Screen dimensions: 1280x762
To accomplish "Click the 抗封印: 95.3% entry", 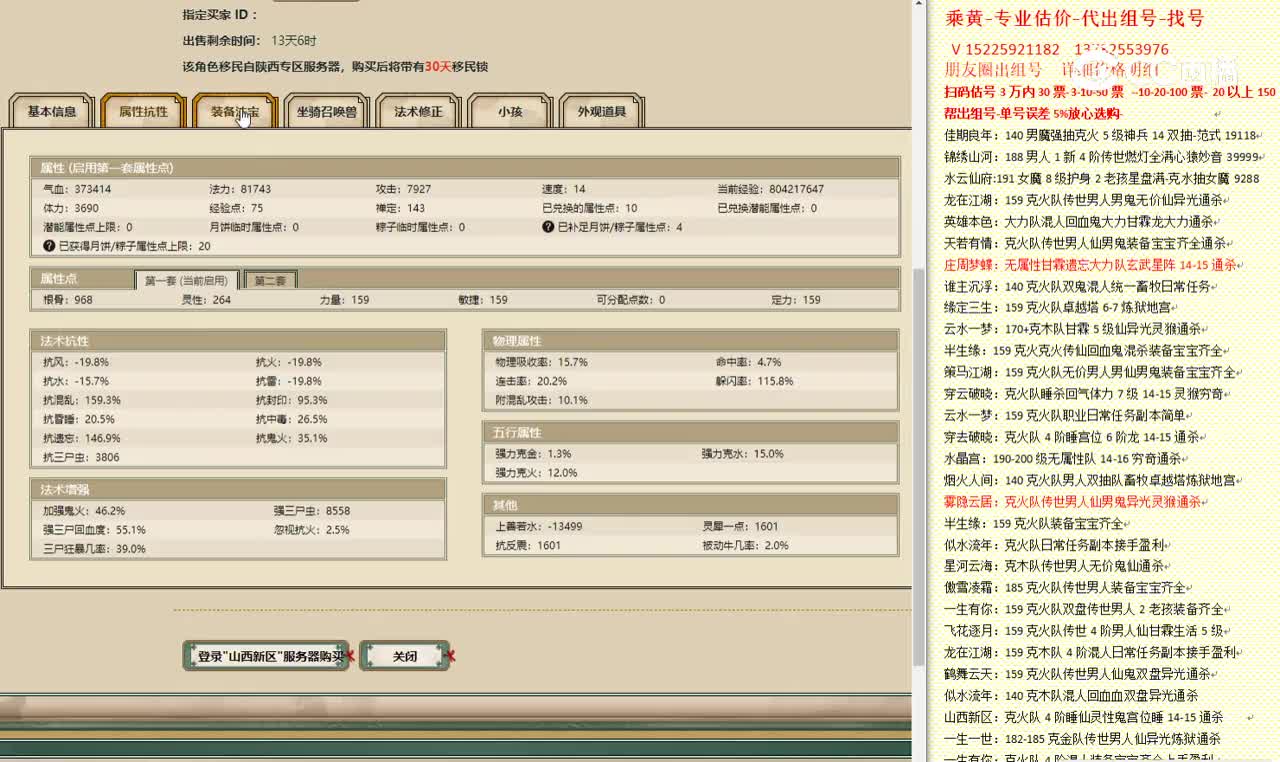I will tap(291, 400).
